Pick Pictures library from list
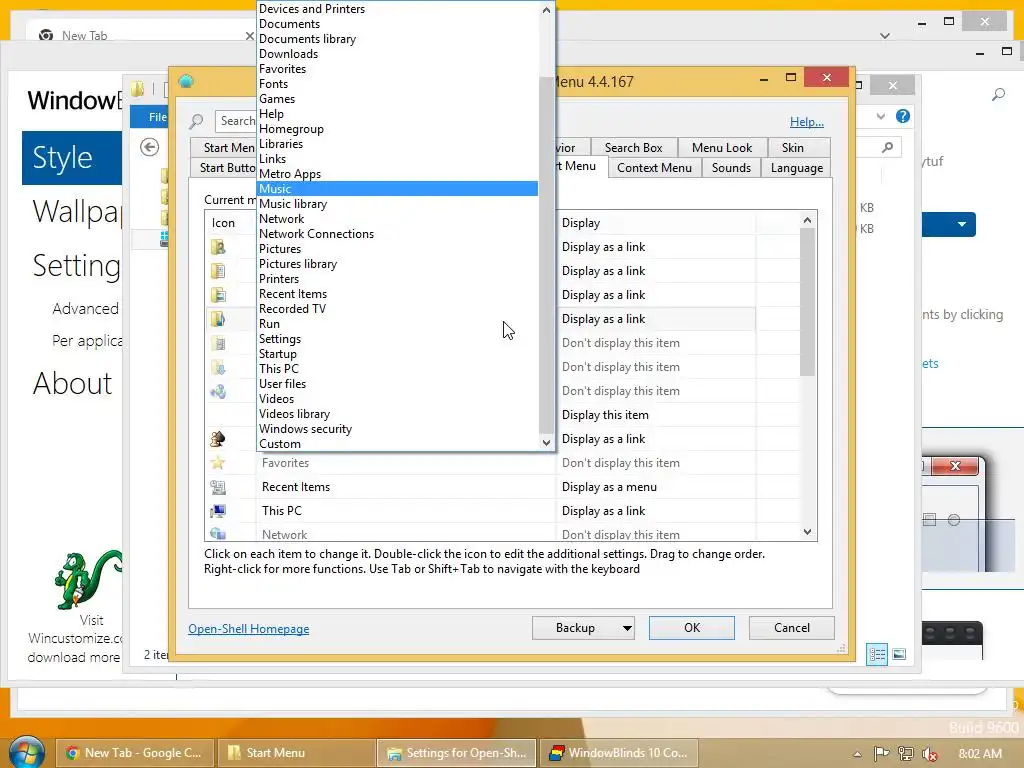This screenshot has height=768, width=1024. (398, 264)
